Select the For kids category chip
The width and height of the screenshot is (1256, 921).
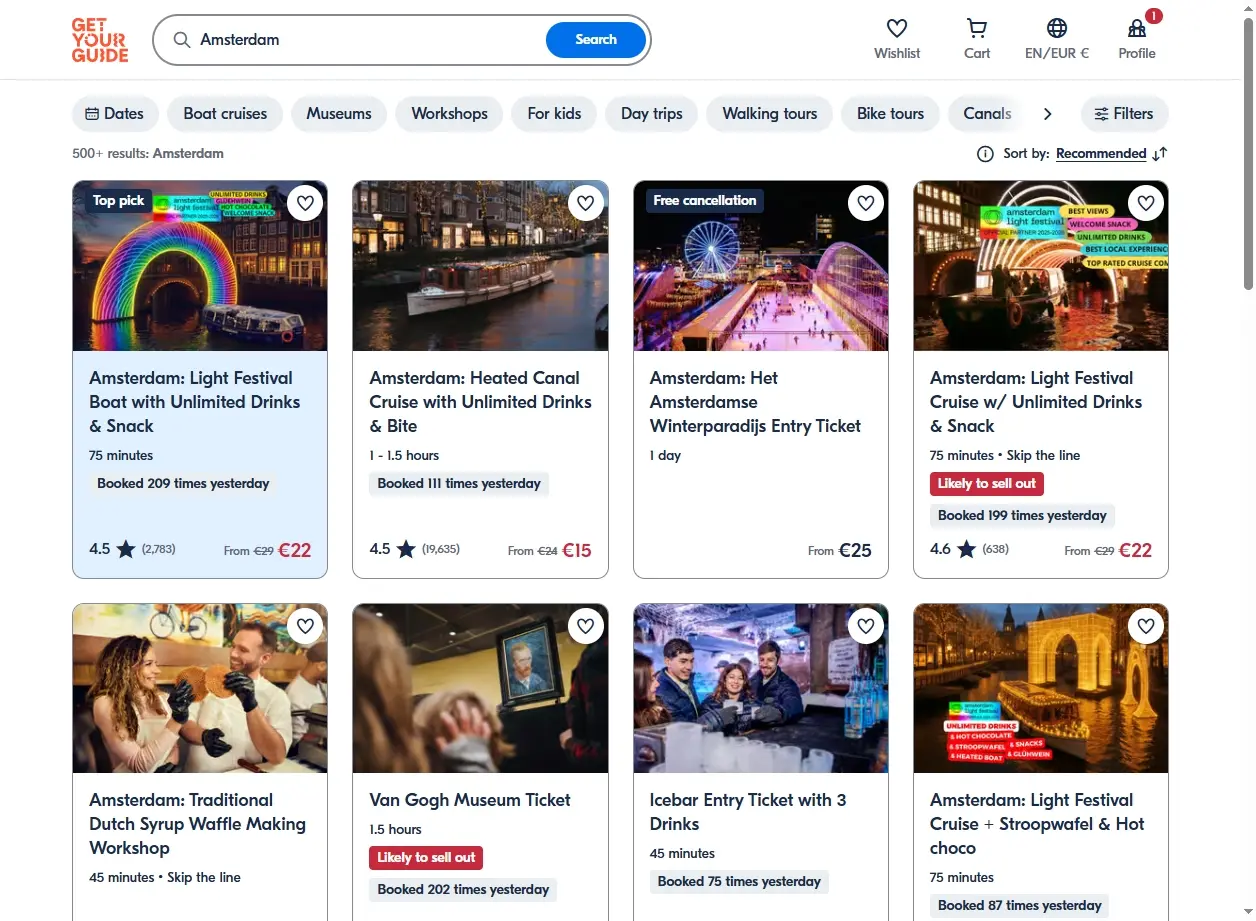click(x=554, y=114)
